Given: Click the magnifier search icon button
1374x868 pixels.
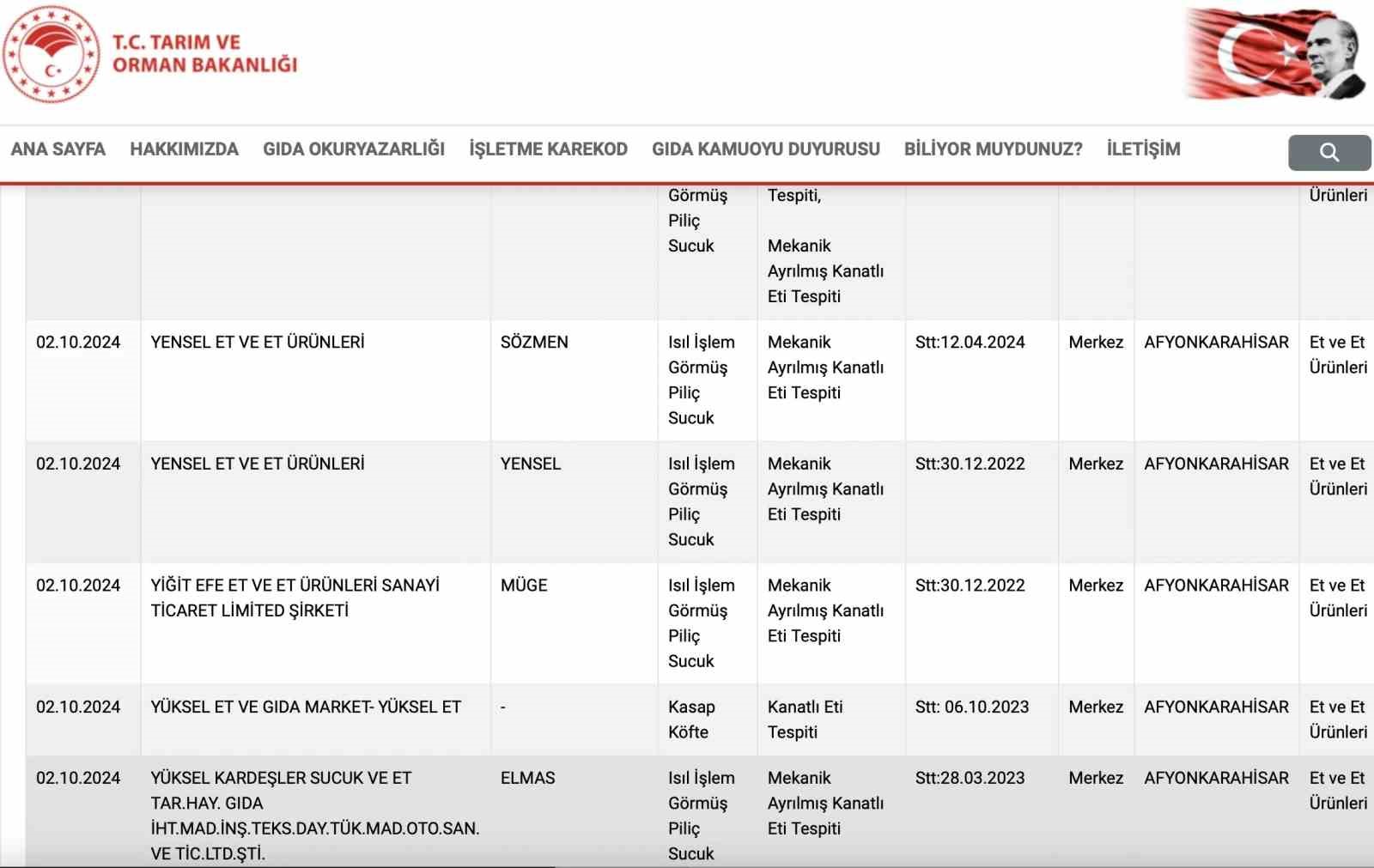Looking at the screenshot, I should tap(1328, 153).
